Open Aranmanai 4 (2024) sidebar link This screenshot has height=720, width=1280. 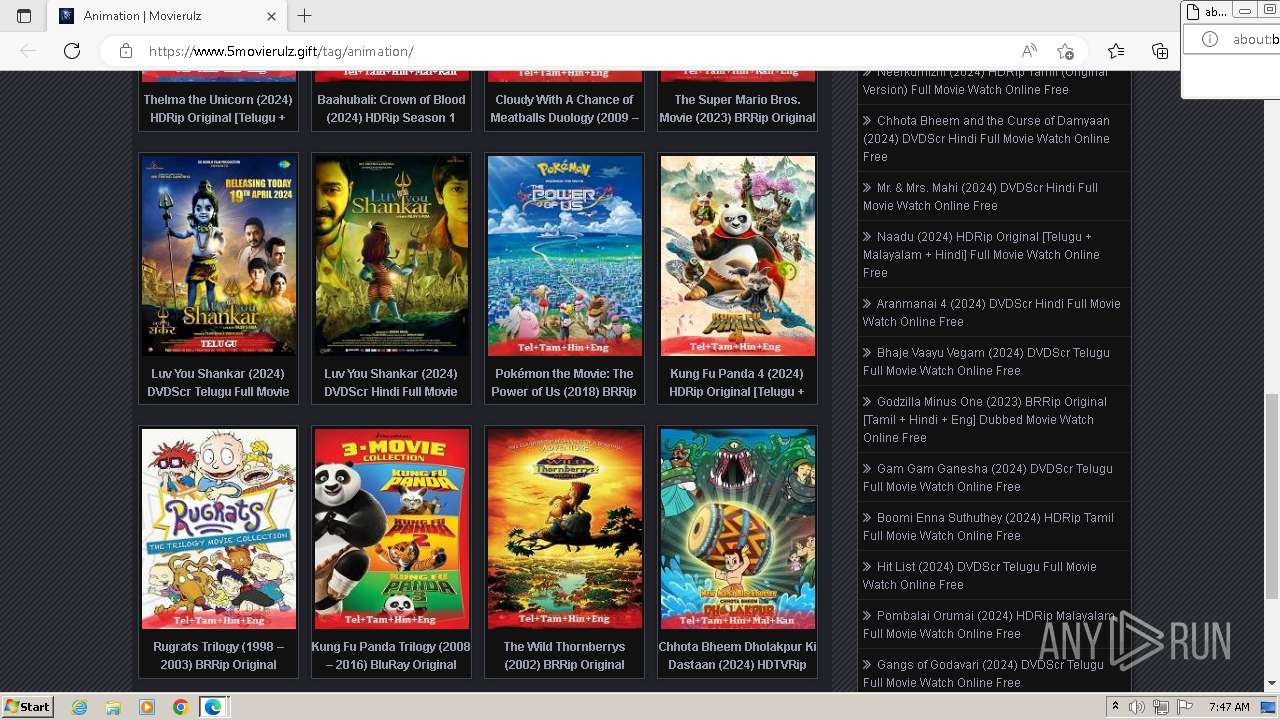point(992,313)
